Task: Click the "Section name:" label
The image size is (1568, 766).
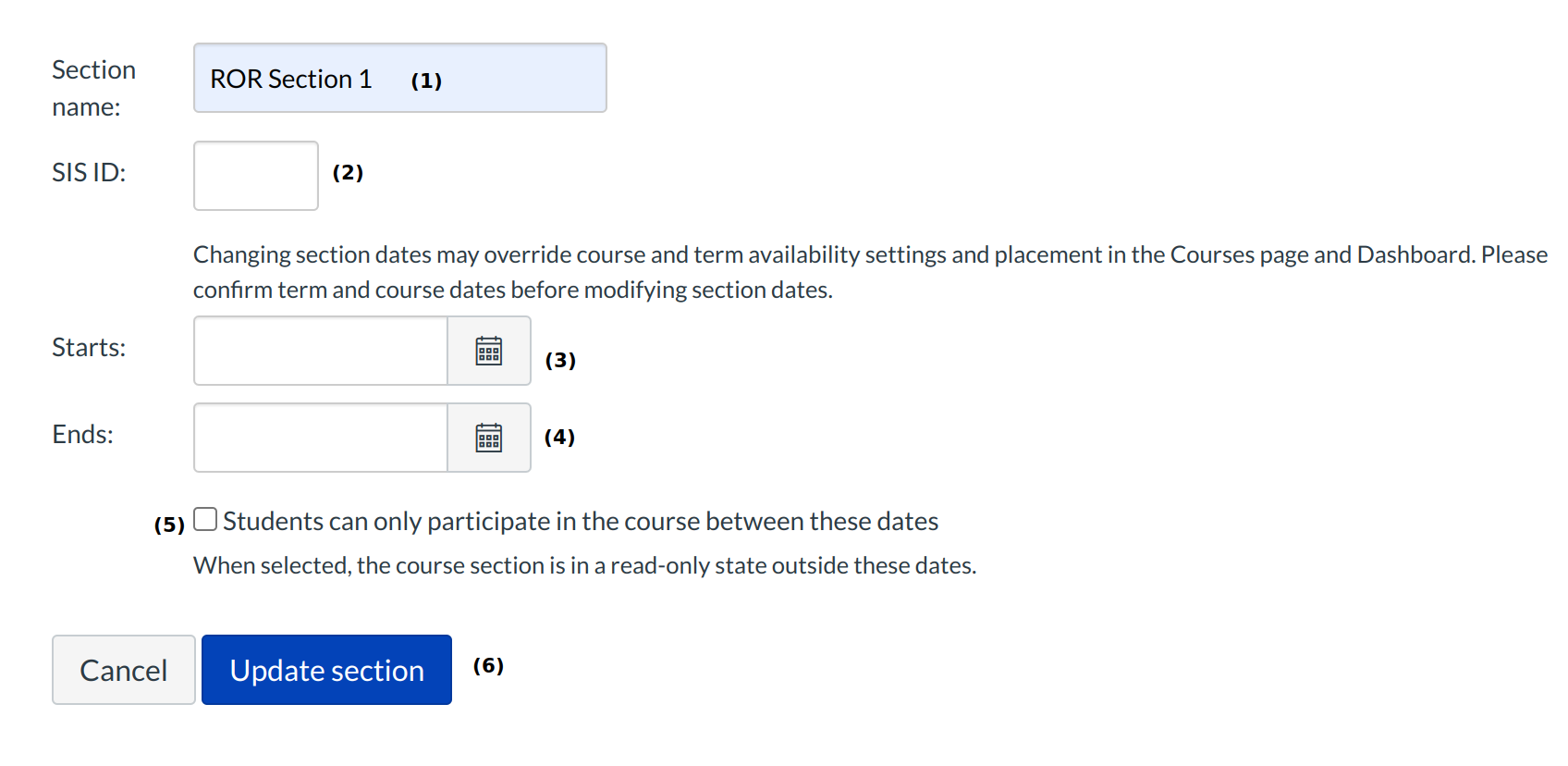Action: [93, 88]
